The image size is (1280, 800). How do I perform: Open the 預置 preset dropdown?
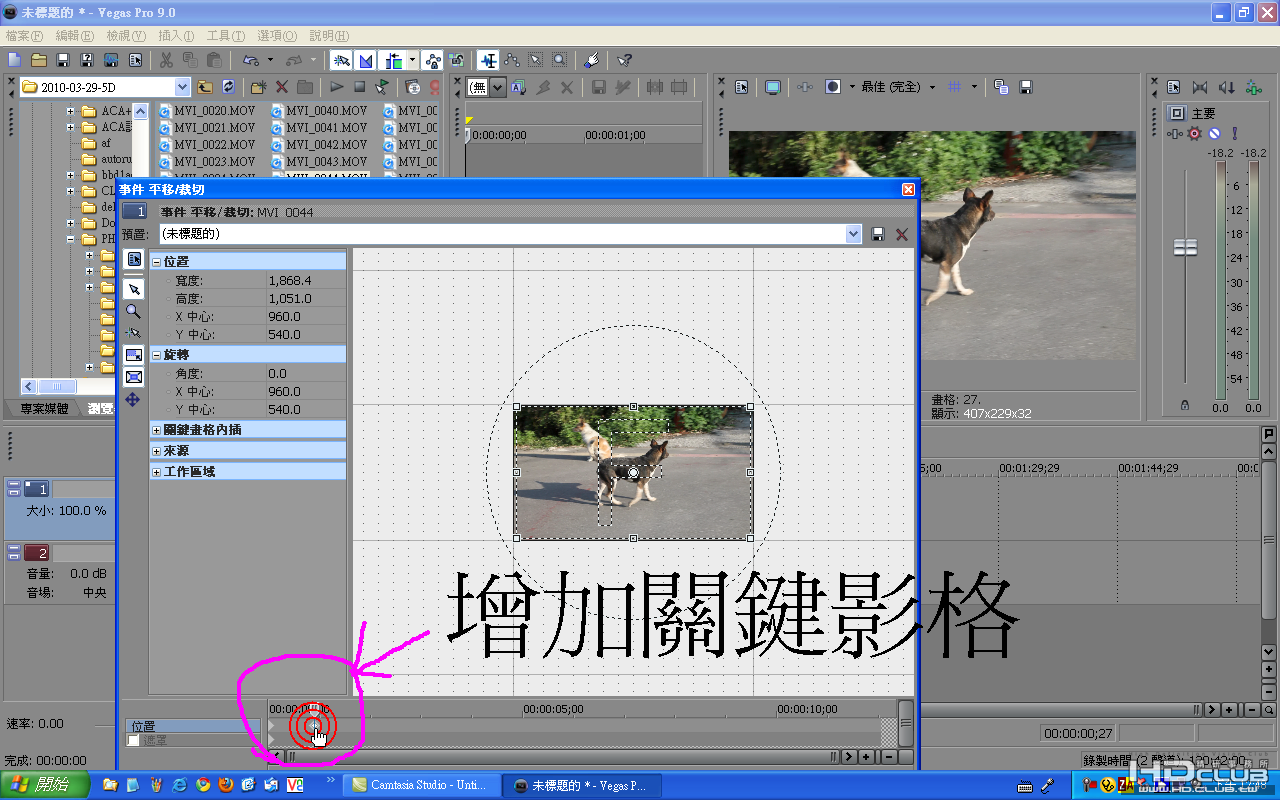click(x=853, y=234)
